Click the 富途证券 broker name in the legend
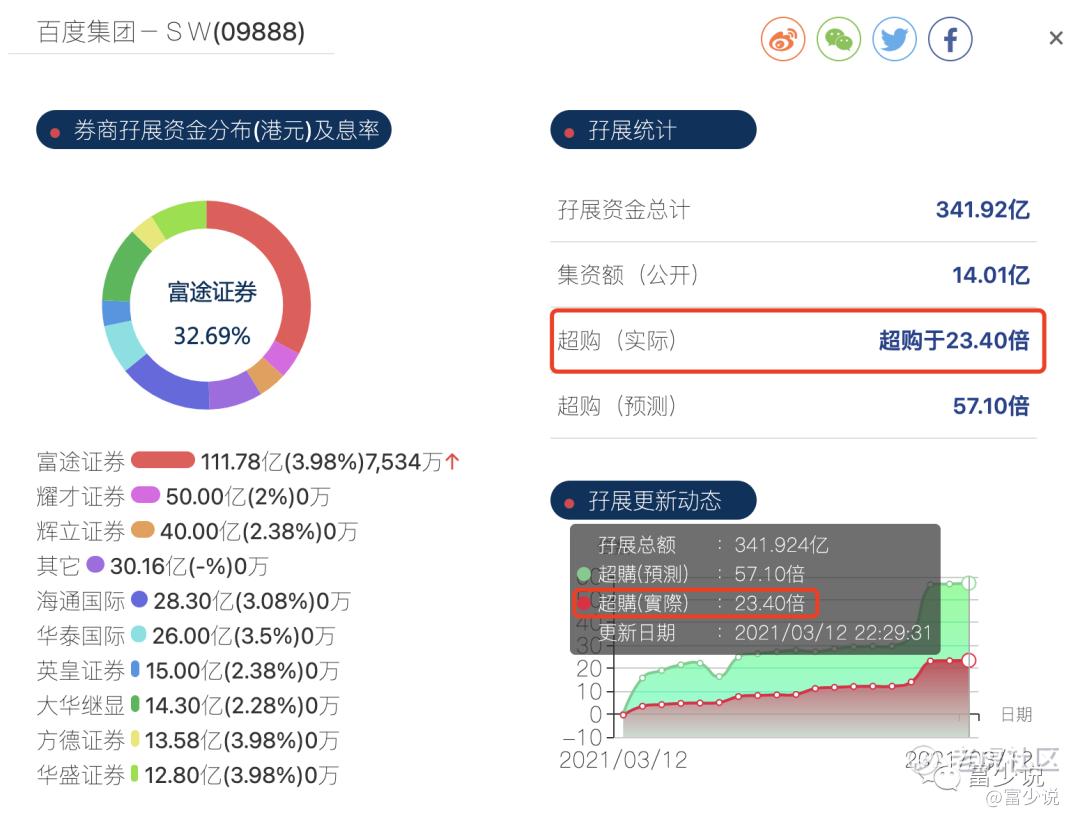This screenshot has width=1080, height=822. coord(81,462)
